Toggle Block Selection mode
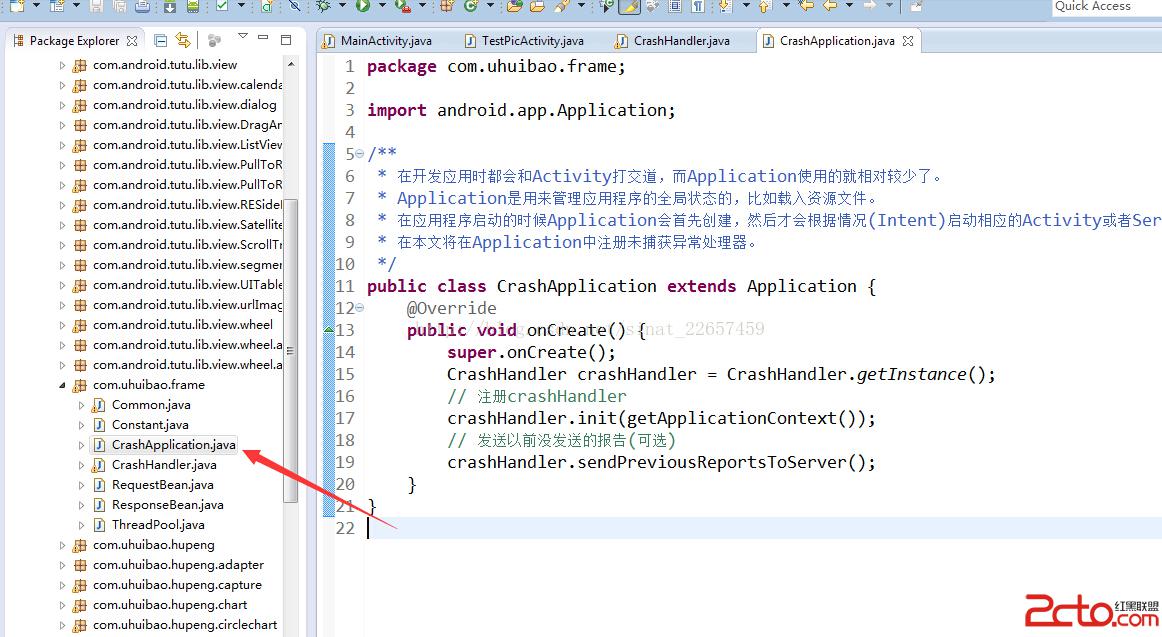 coord(675,6)
